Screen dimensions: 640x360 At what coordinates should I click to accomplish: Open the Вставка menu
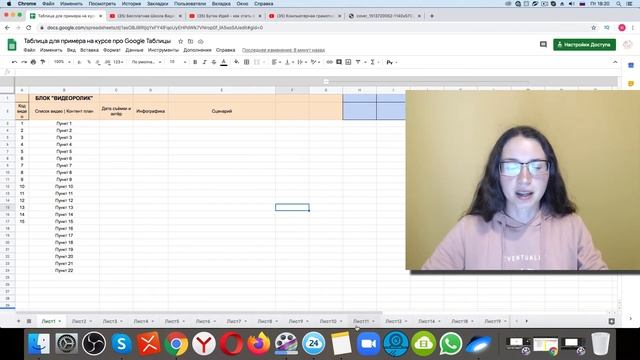click(89, 50)
